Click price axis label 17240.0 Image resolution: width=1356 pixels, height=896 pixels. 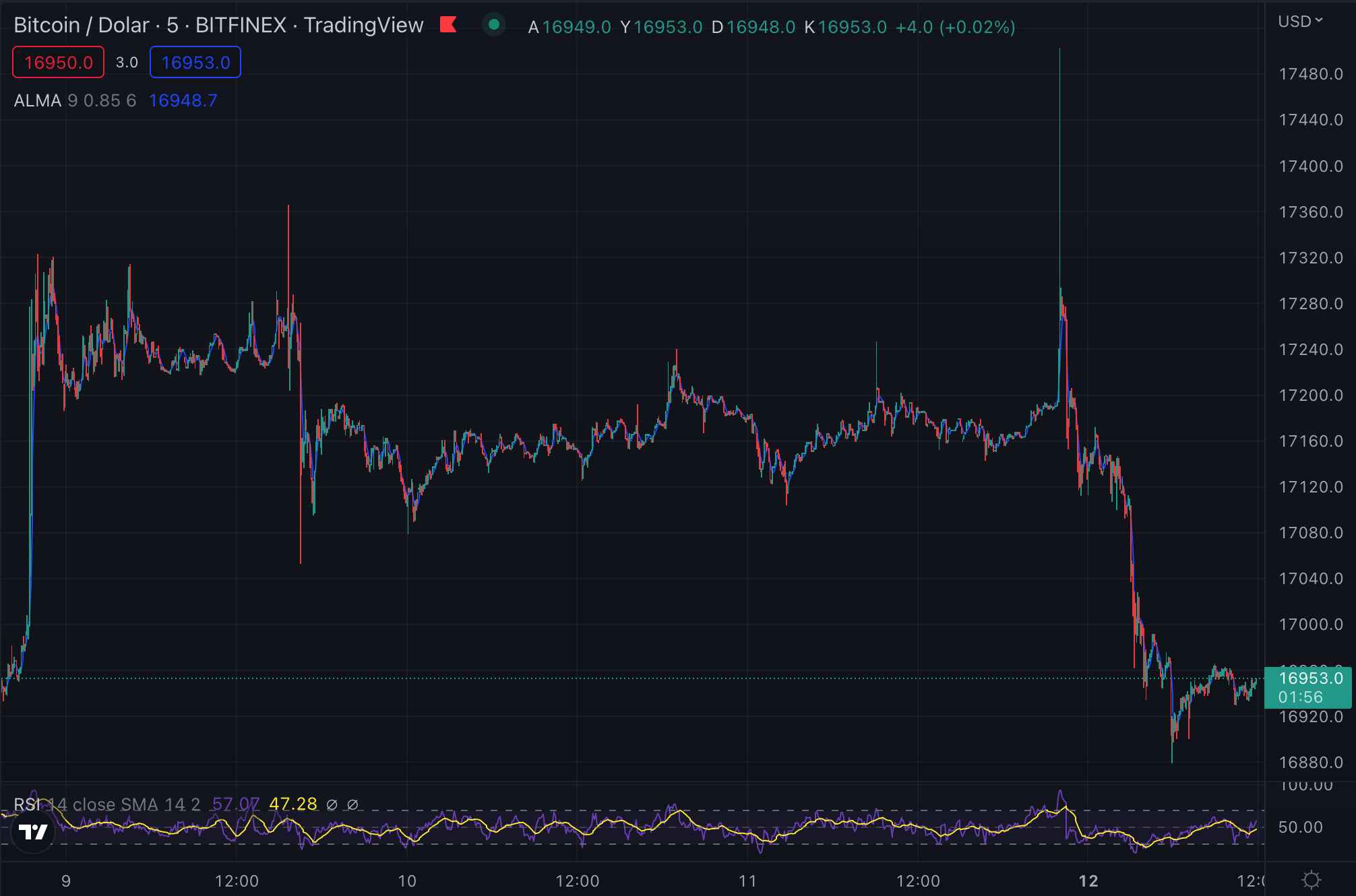[x=1311, y=349]
